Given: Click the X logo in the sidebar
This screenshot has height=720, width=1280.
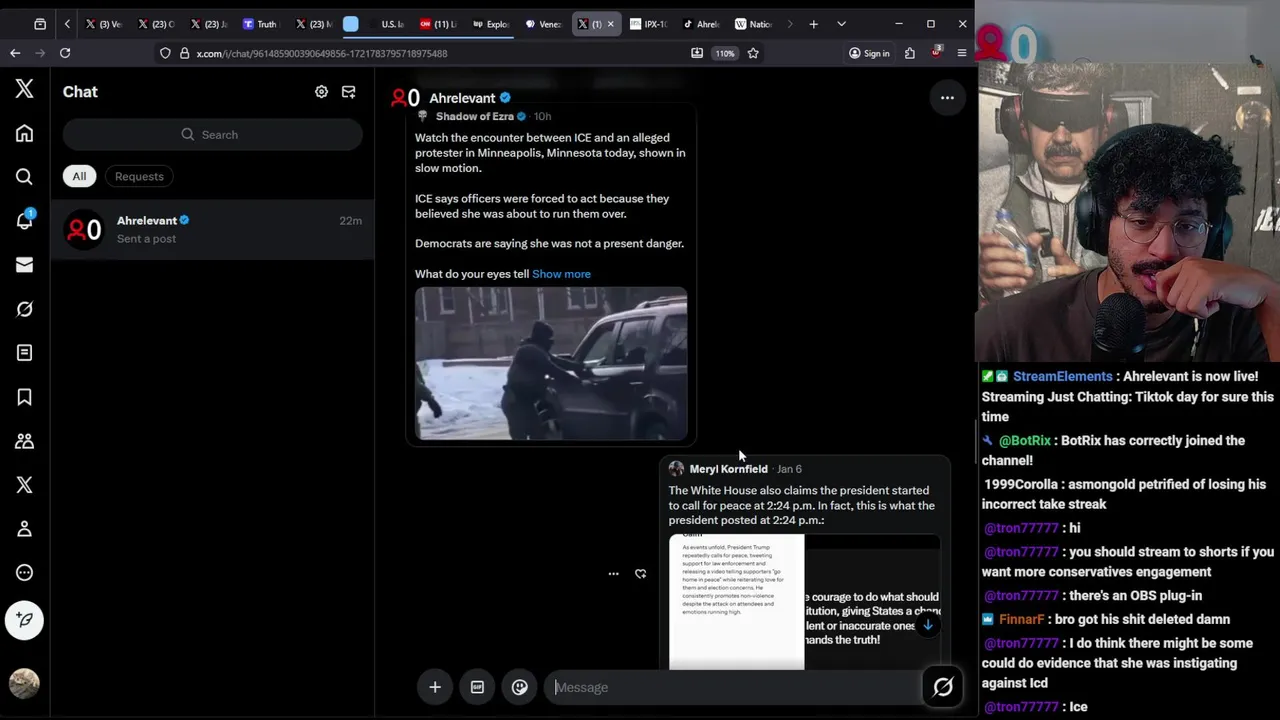Looking at the screenshot, I should tap(24, 89).
